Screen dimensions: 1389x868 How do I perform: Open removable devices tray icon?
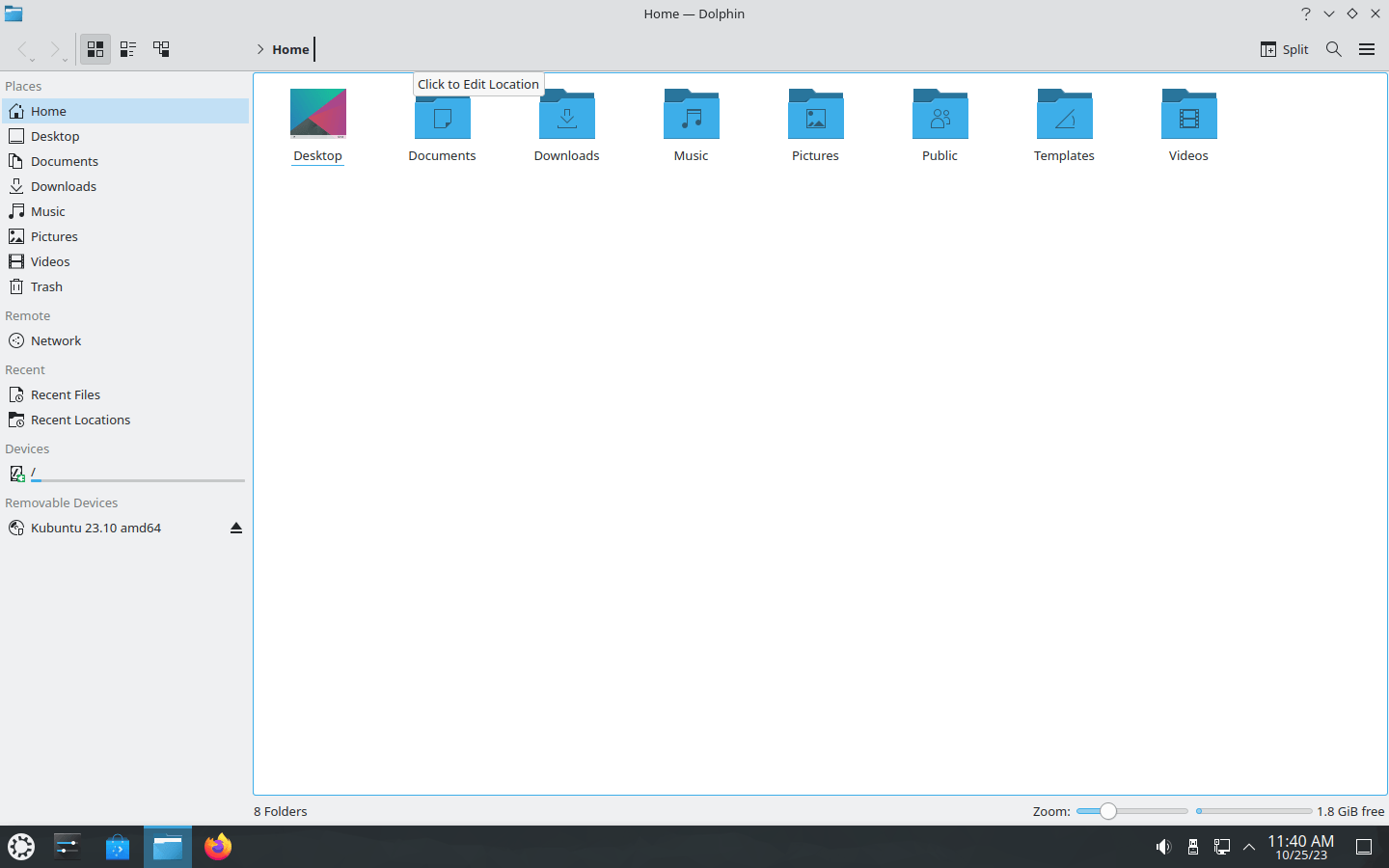click(x=1193, y=847)
